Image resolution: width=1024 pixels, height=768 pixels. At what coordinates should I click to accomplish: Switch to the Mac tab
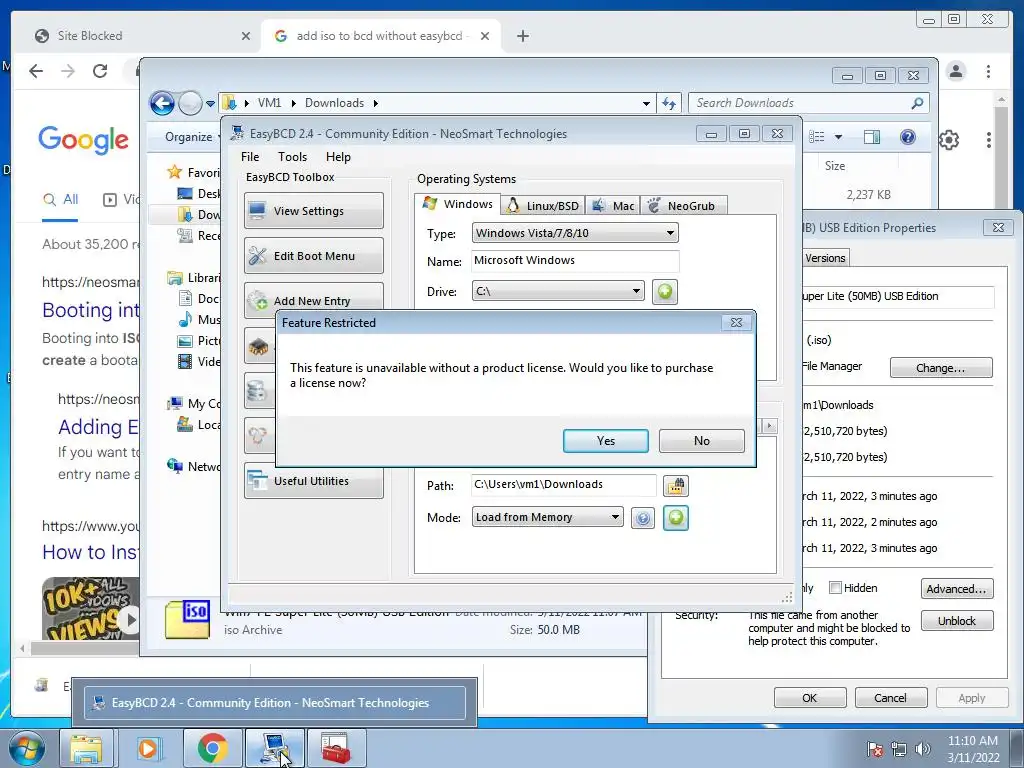[613, 206]
